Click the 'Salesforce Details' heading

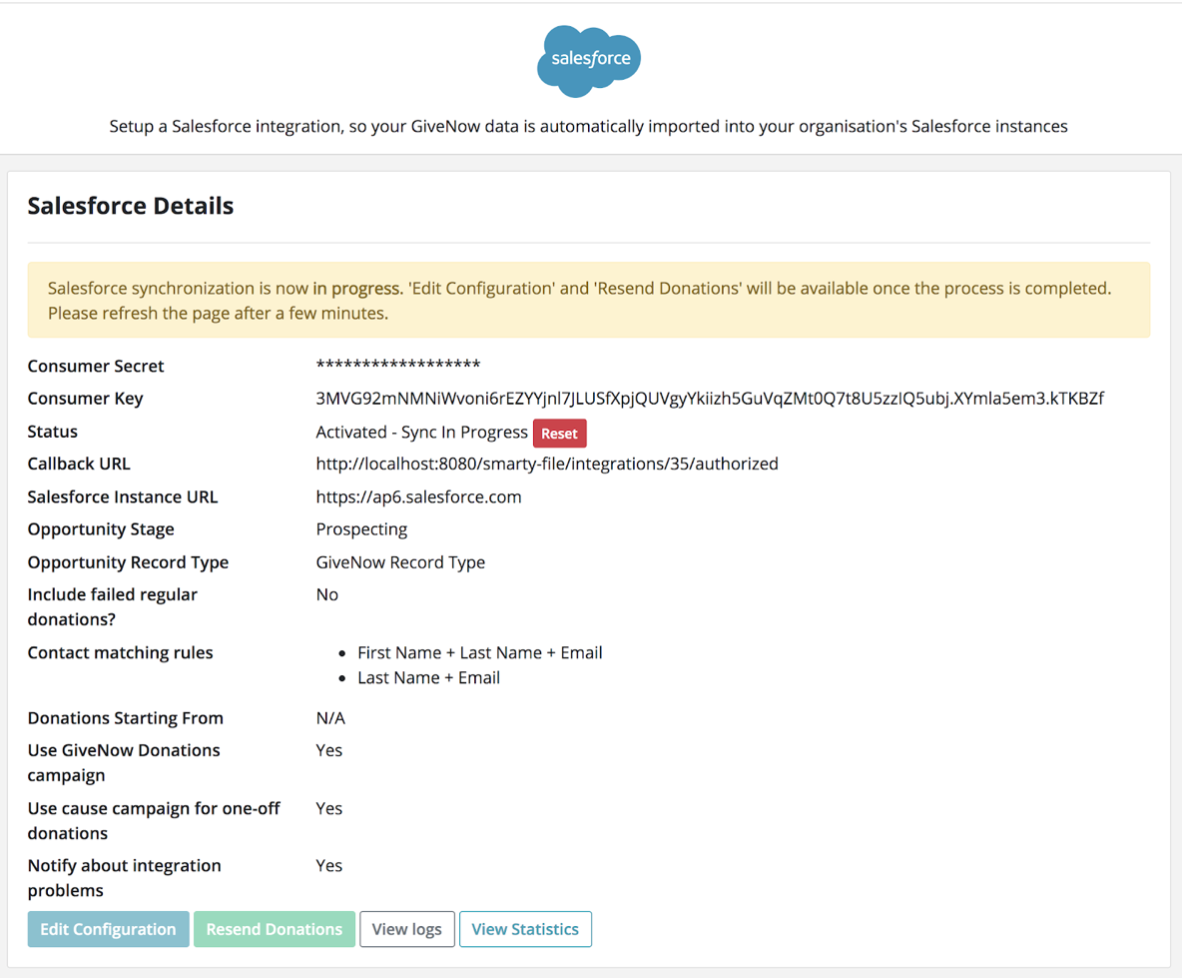point(130,206)
